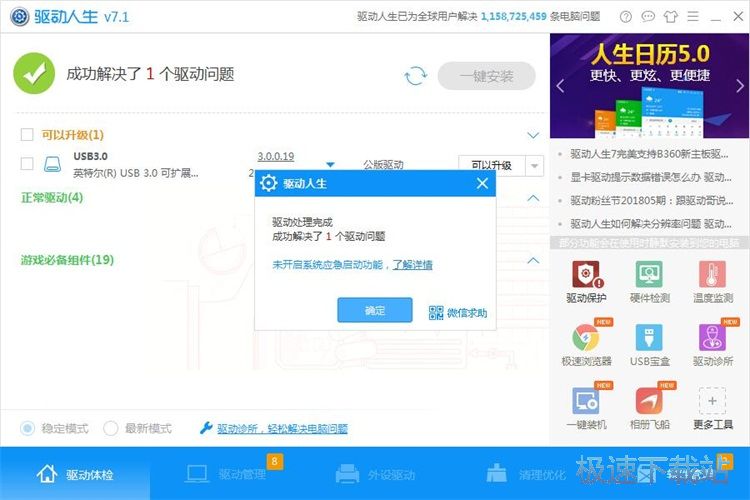Click the 驱动人生 logo icon in title bar
The image size is (750, 500).
[x=20, y=17]
